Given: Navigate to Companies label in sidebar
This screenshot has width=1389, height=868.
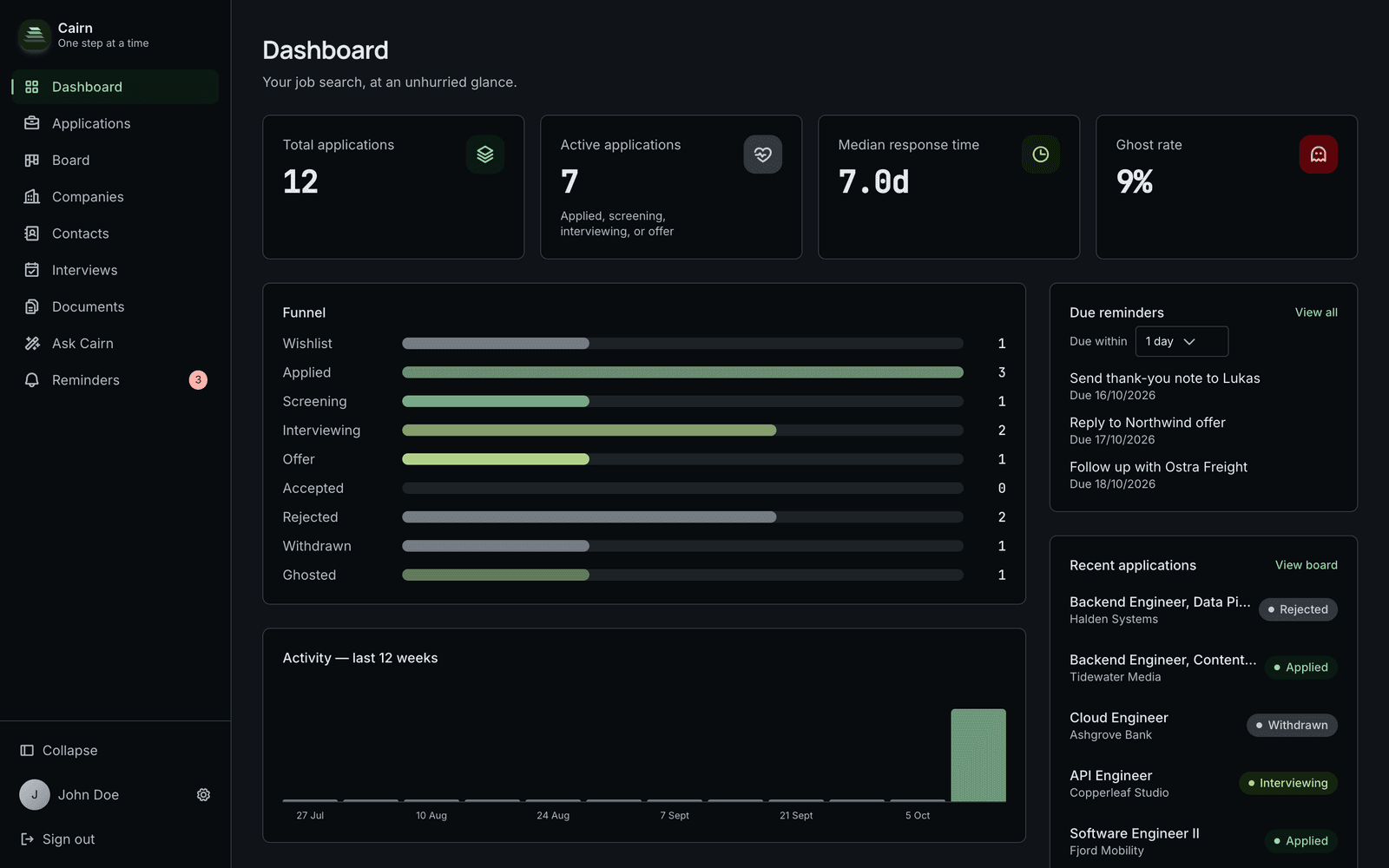Looking at the screenshot, I should 88,197.
